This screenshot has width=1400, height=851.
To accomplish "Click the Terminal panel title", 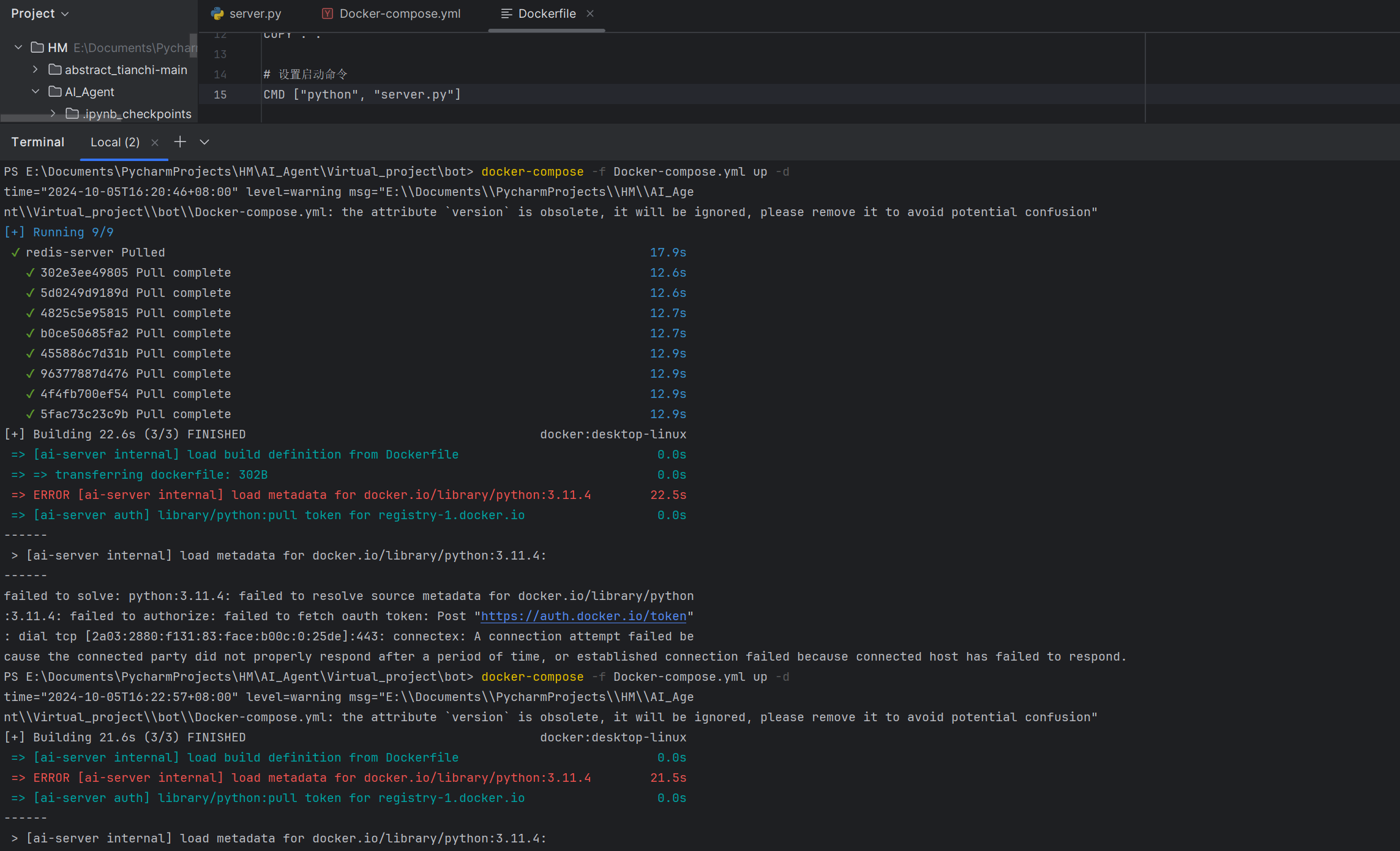I will (x=37, y=142).
